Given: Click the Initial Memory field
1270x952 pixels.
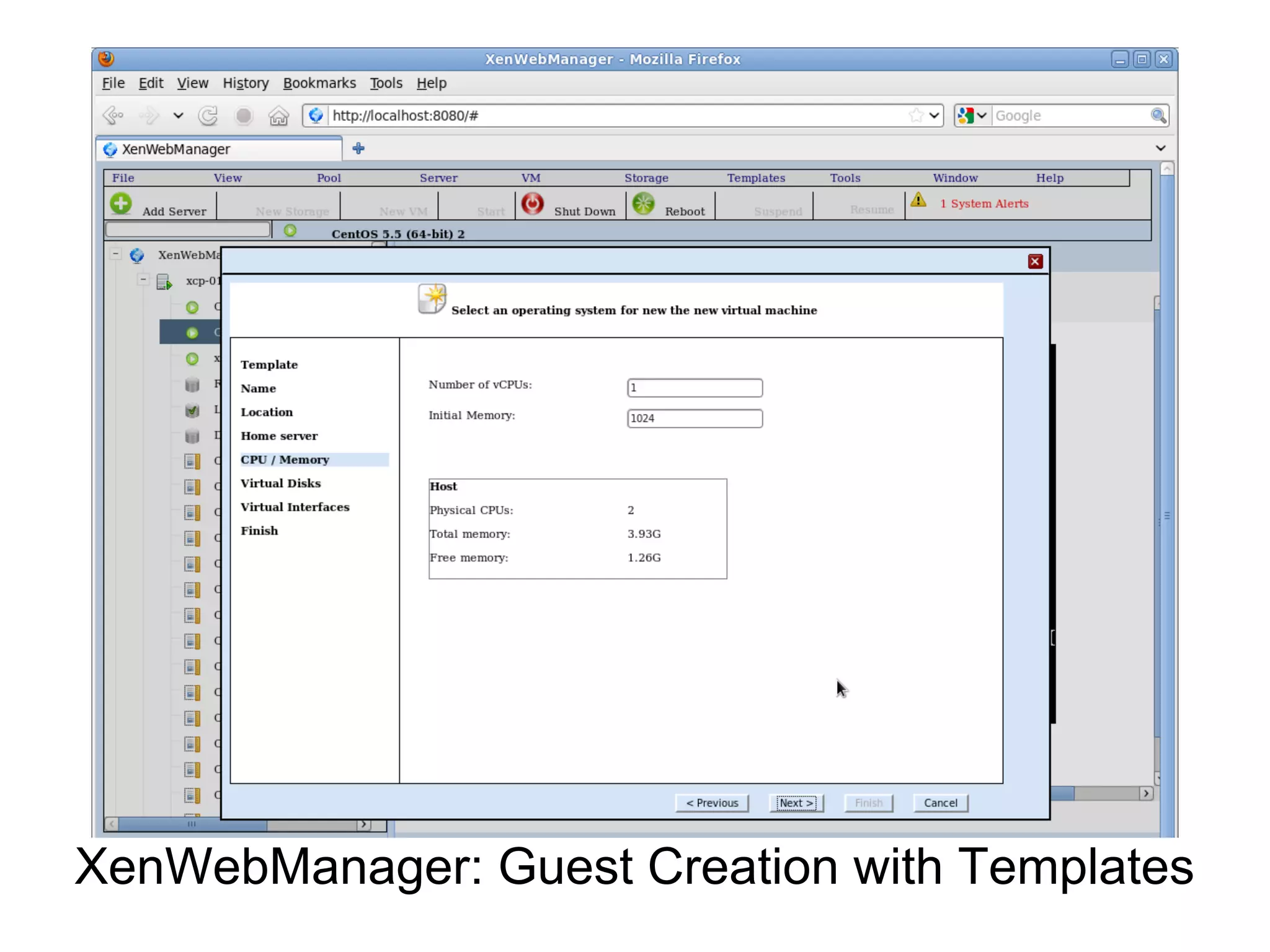Looking at the screenshot, I should click(695, 418).
